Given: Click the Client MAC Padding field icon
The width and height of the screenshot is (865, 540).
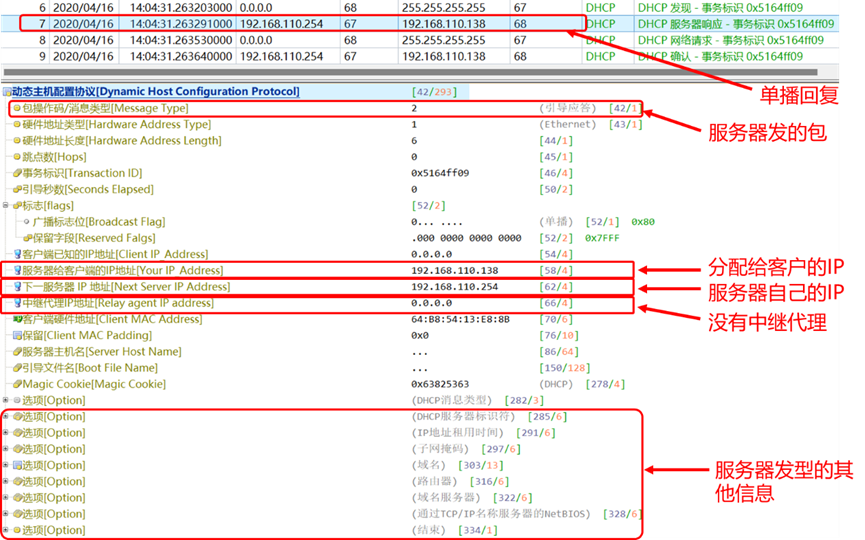Looking at the screenshot, I should [17, 335].
